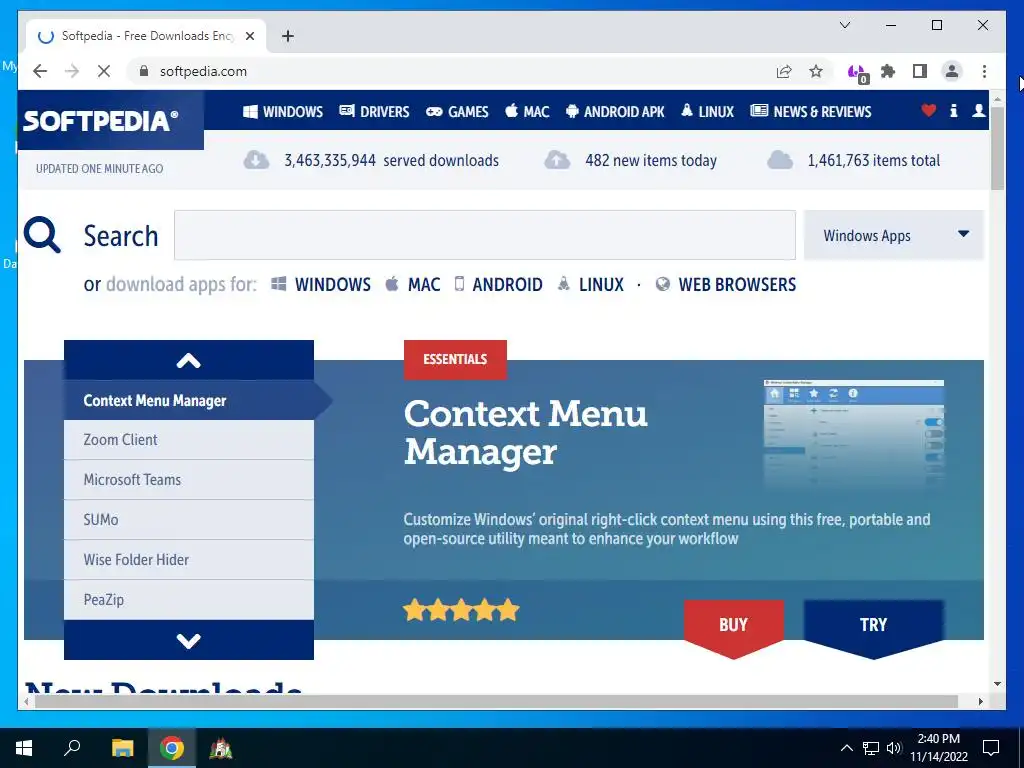The height and width of the screenshot is (768, 1024).
Task: Select Context Menu Manager in list
Action: (189, 400)
